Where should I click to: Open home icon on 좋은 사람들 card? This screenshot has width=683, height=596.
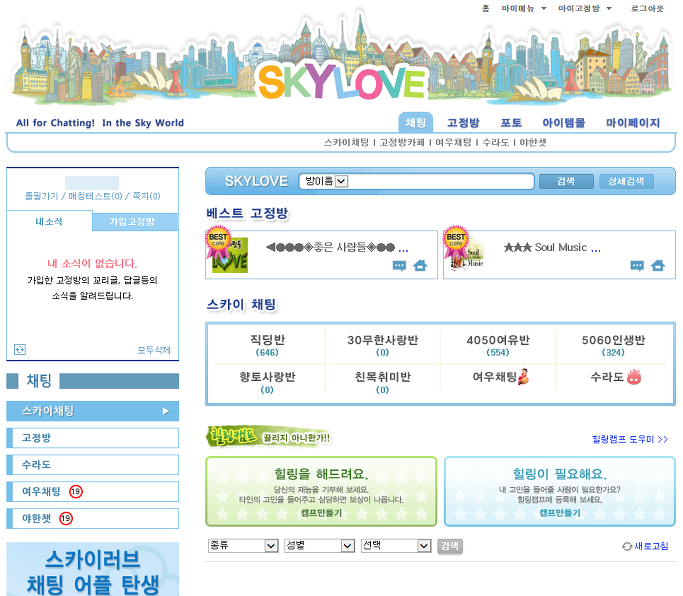tap(420, 265)
